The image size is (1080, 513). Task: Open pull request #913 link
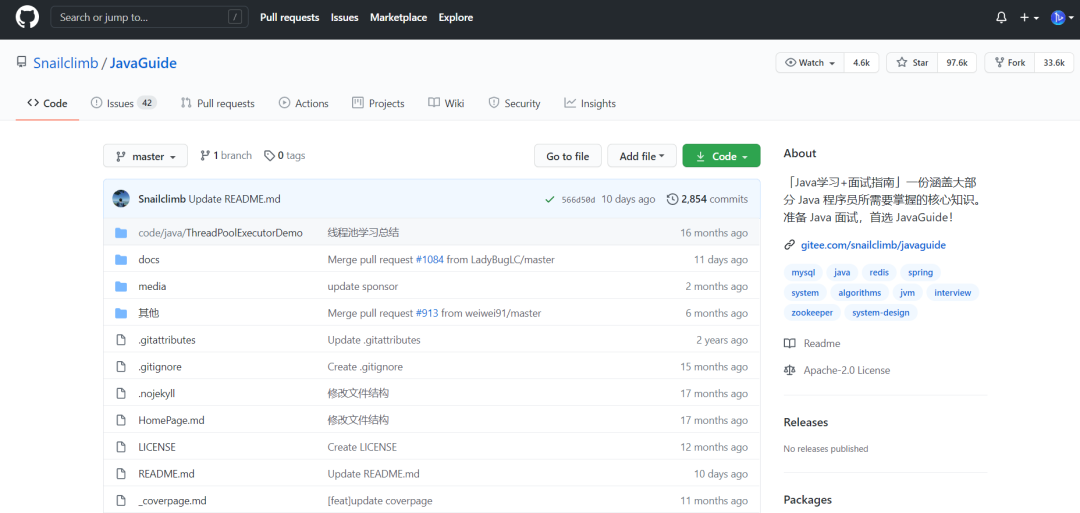pyautogui.click(x=426, y=313)
